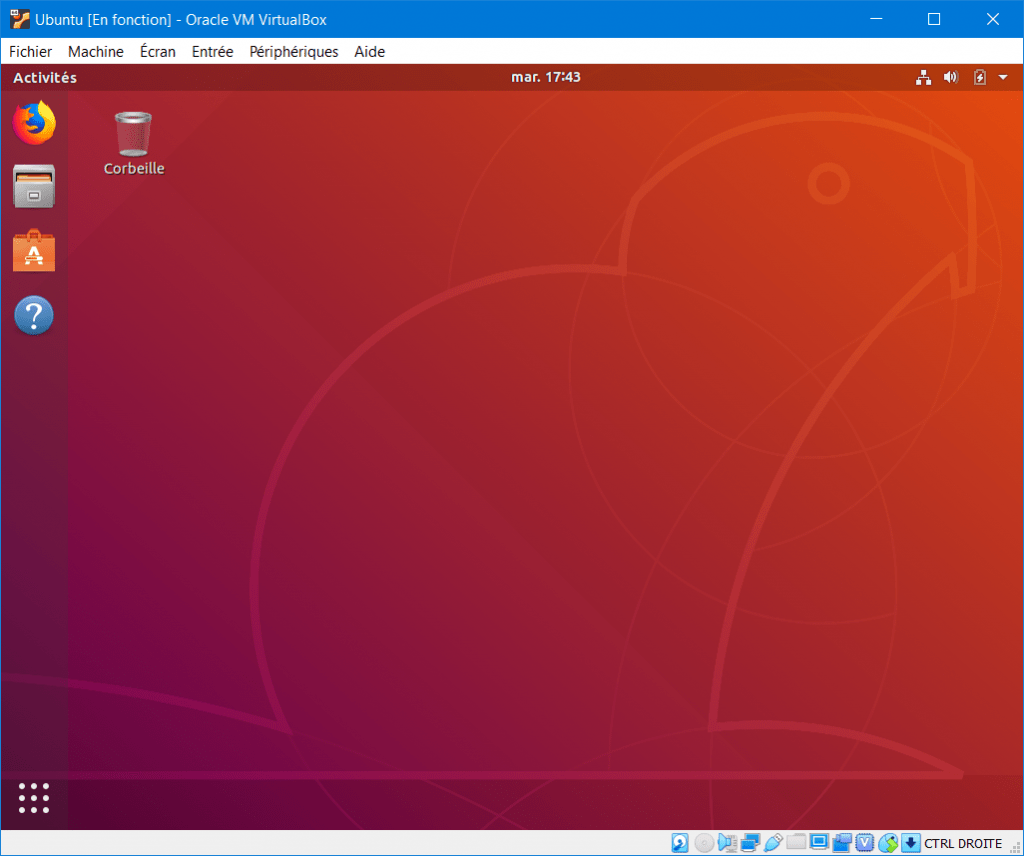Click the video recording status icon
Image resolution: width=1024 pixels, height=856 pixels.
842,843
